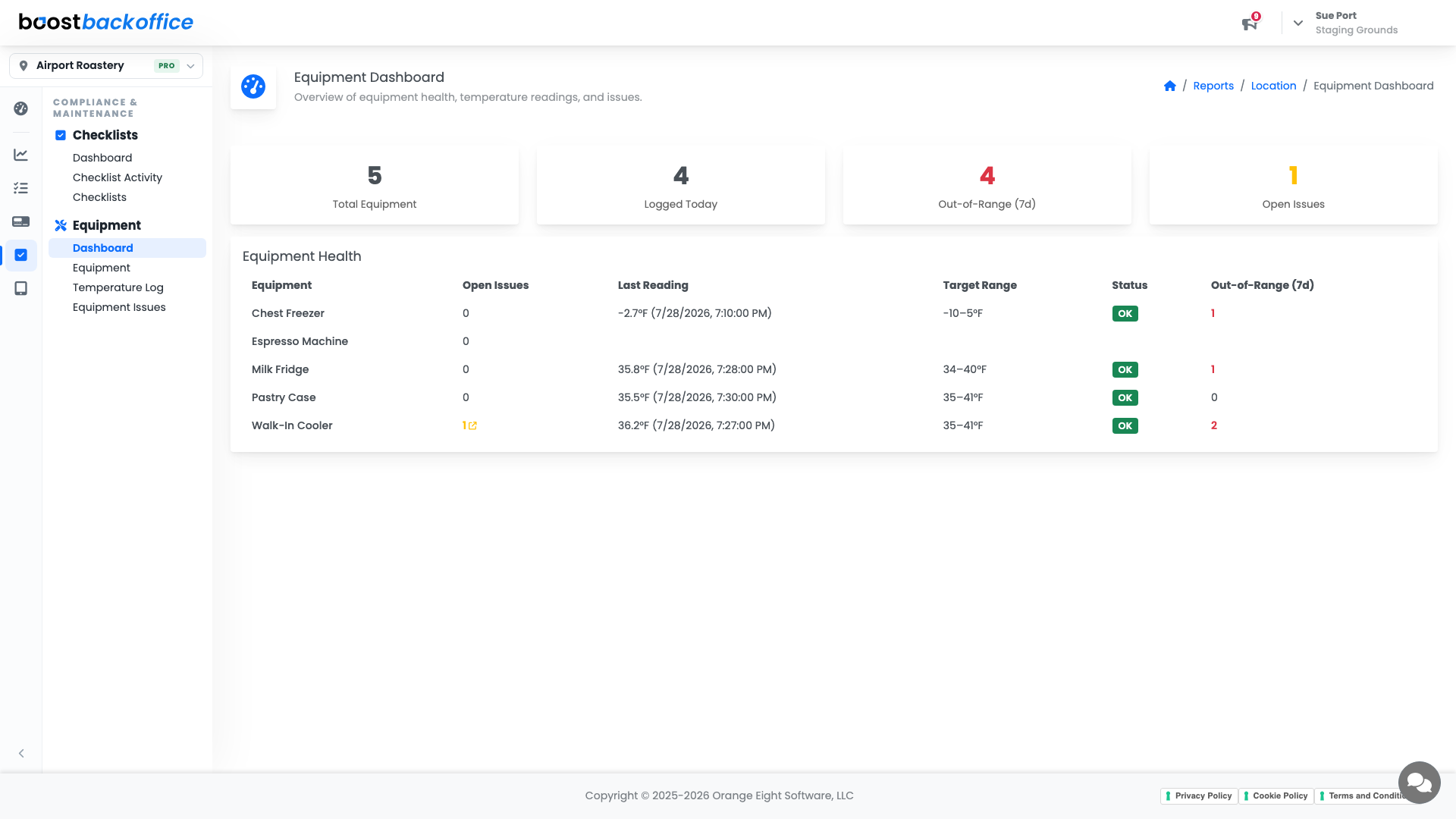Click the Milk Fridge 35.8°F last reading
The width and height of the screenshot is (1456, 819).
click(697, 369)
